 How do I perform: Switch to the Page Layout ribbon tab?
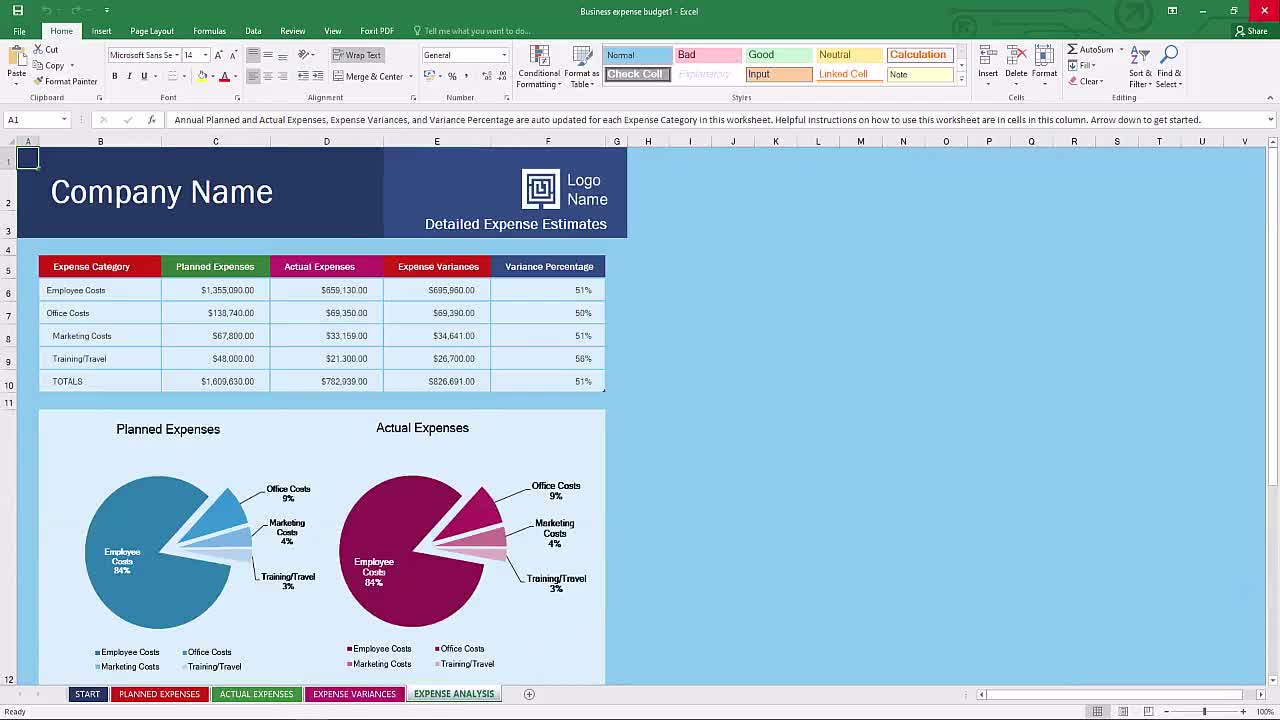click(151, 30)
